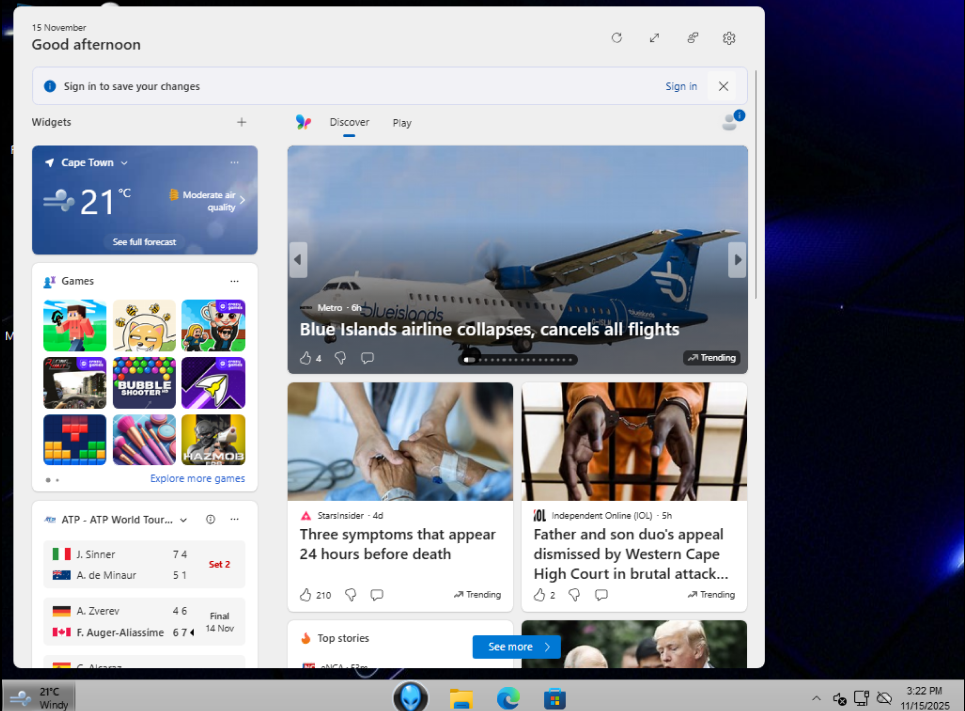Dislike the Three symptoms article
The width and height of the screenshot is (965, 711).
(351, 595)
